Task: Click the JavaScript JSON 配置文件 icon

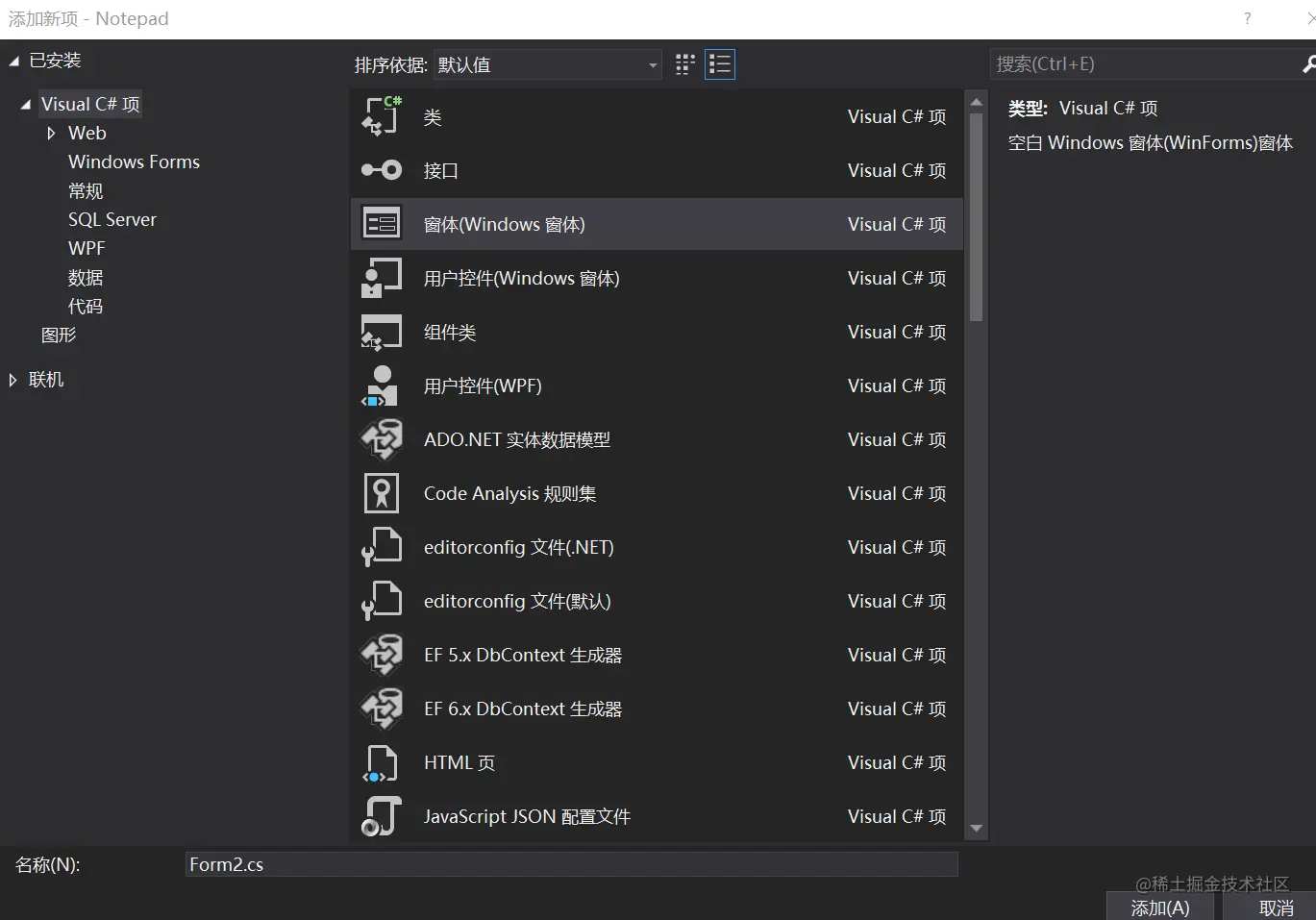Action: [x=382, y=816]
